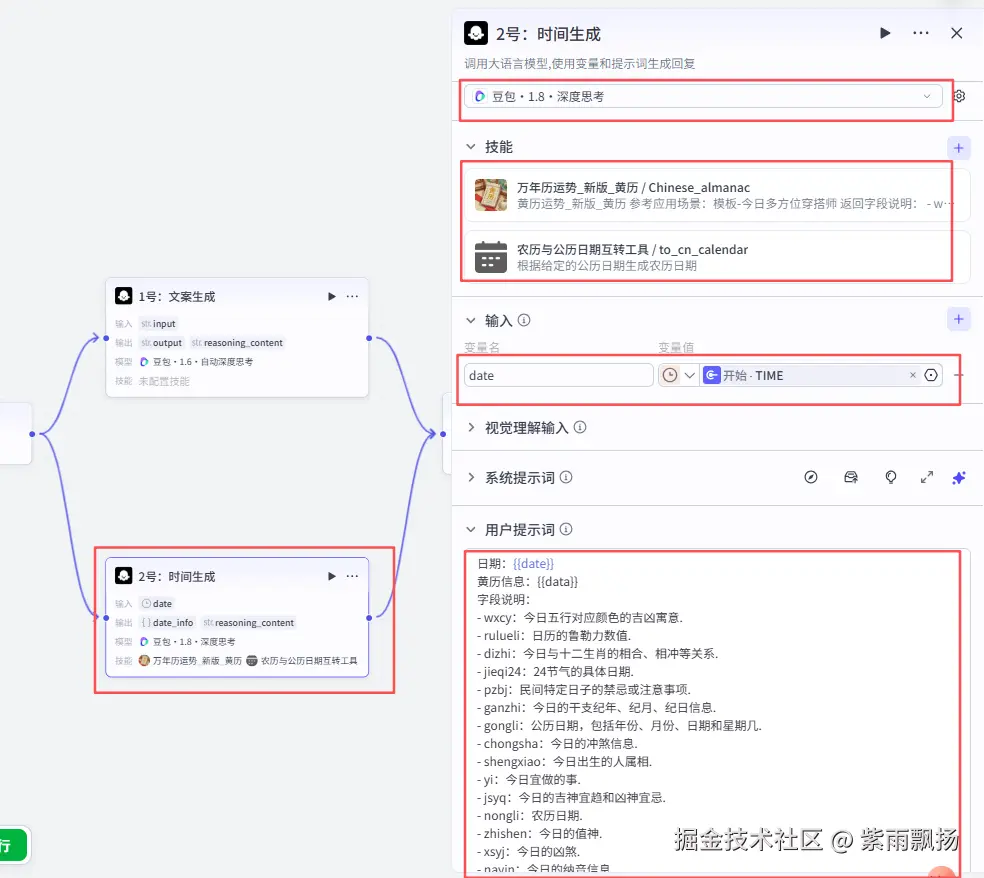
Task: Click the lightbulb icon in system prompt toolbar
Action: [x=890, y=478]
